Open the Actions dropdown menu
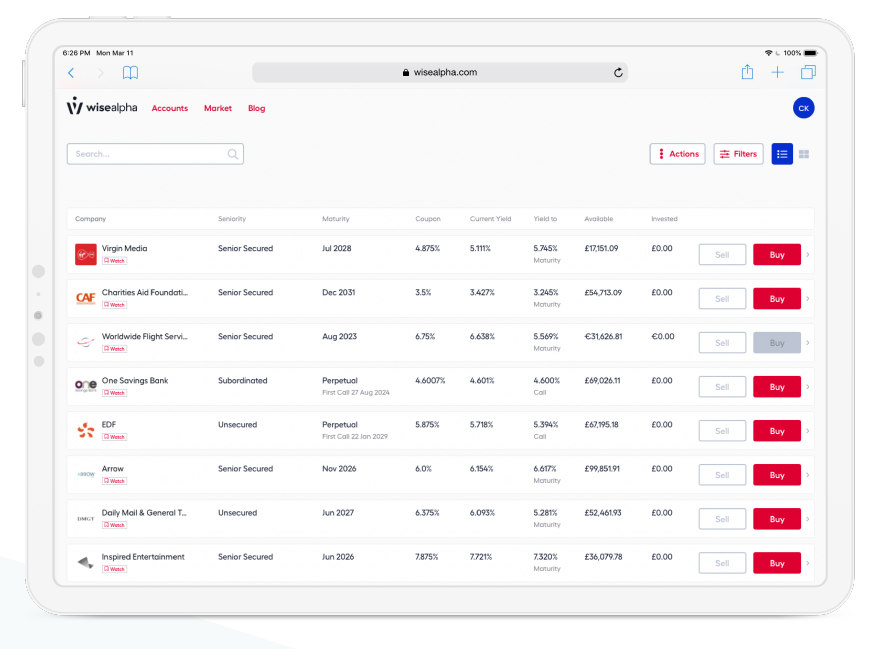The image size is (873, 649). pyautogui.click(x=678, y=154)
